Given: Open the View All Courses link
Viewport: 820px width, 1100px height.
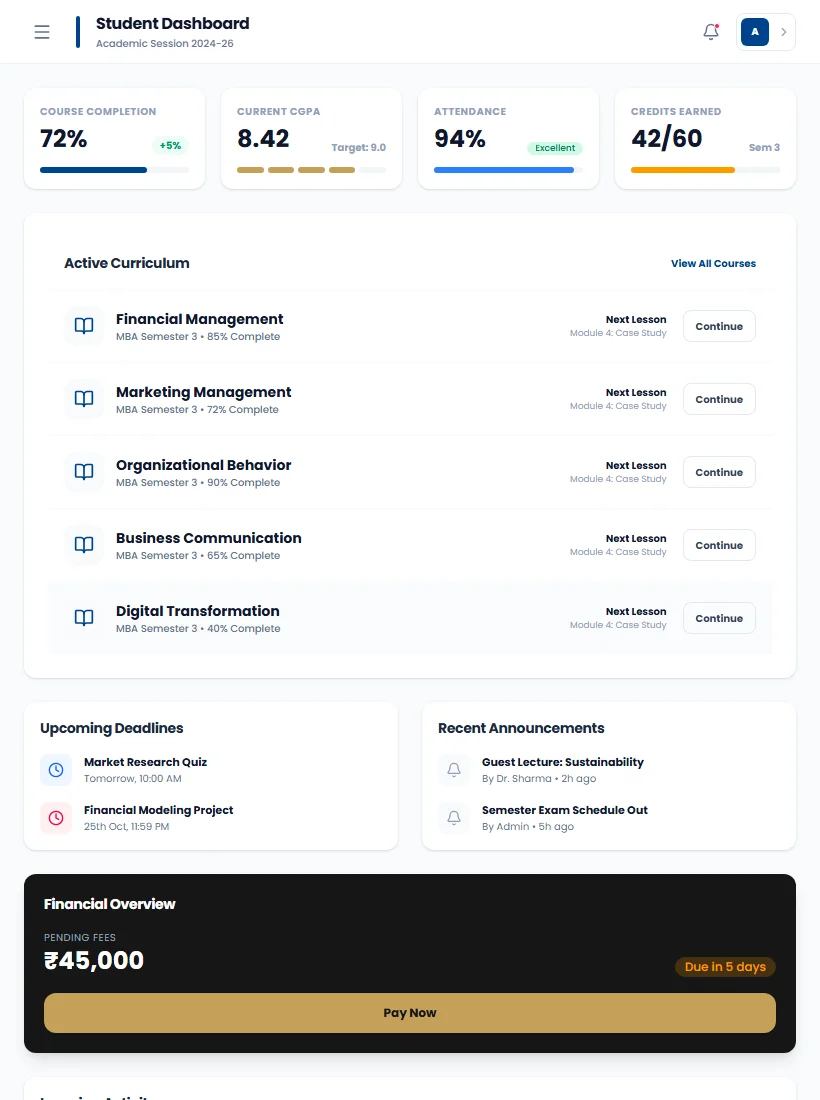Looking at the screenshot, I should 713,263.
